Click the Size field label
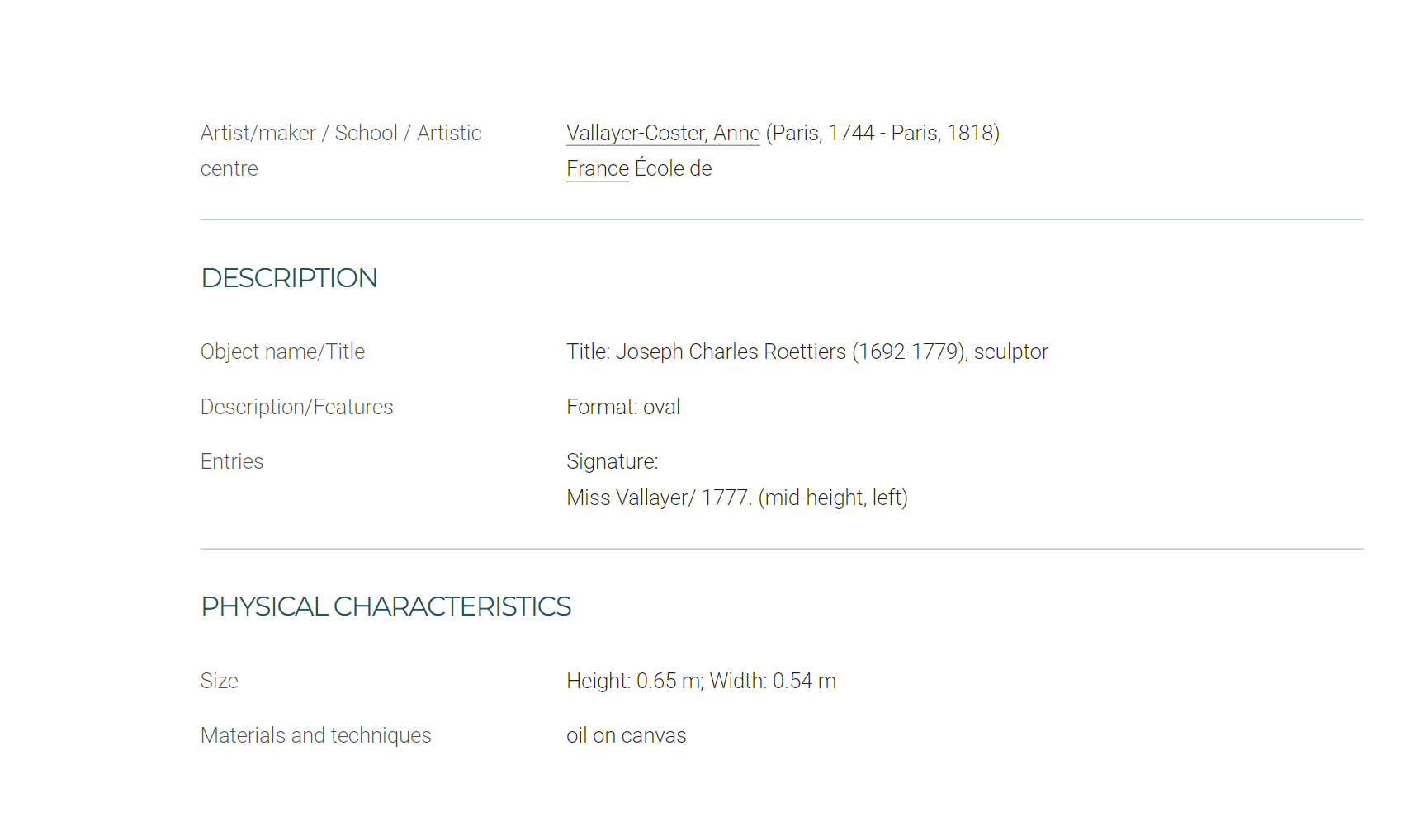 [219, 681]
